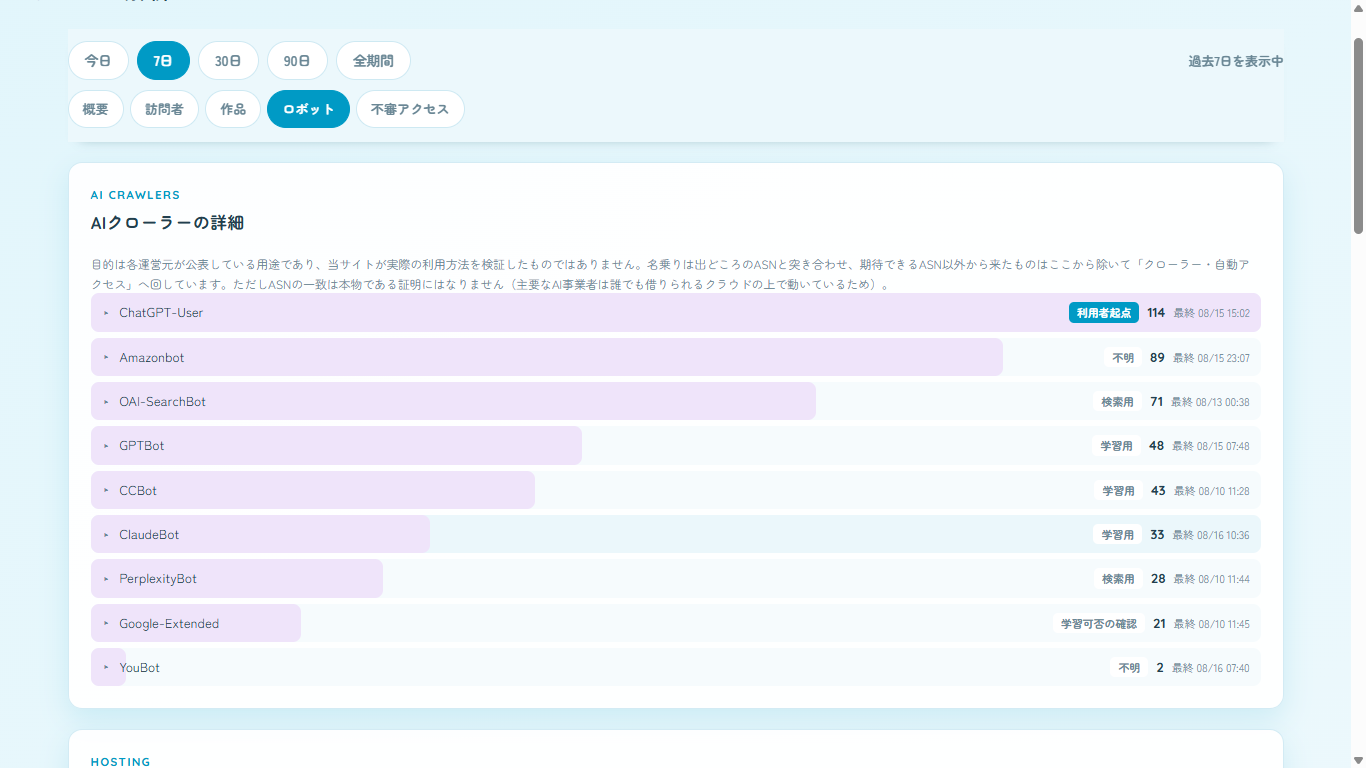Expand the ChatGPT-User row triangle
Viewport: 1366px width, 768px height.
coord(106,313)
